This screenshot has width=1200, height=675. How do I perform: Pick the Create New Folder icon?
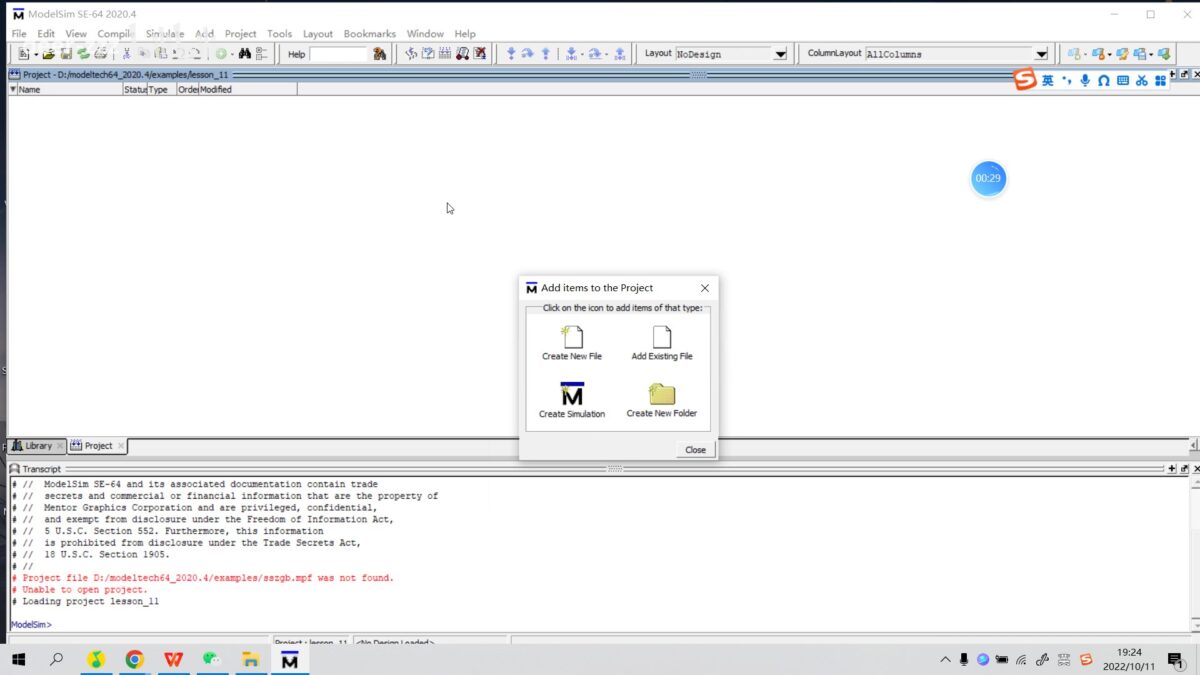point(662,394)
